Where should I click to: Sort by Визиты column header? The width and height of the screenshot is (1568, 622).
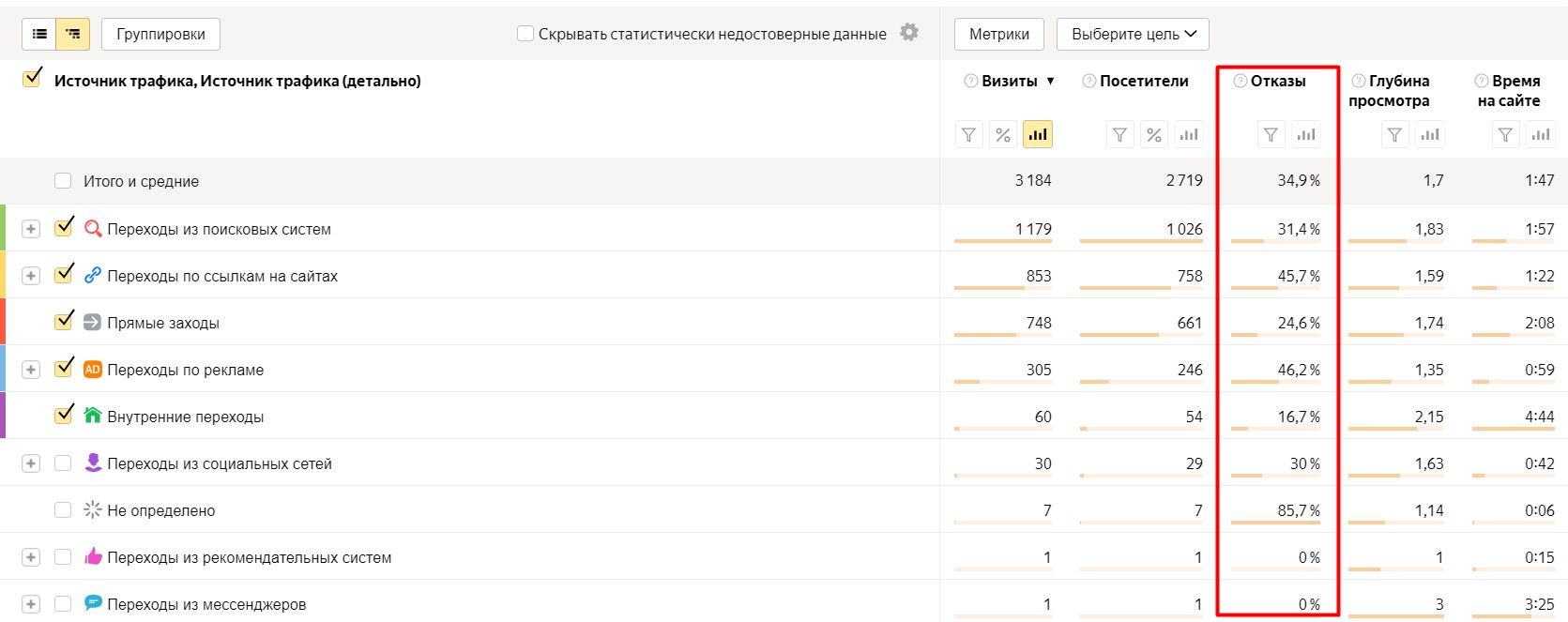[x=1009, y=81]
